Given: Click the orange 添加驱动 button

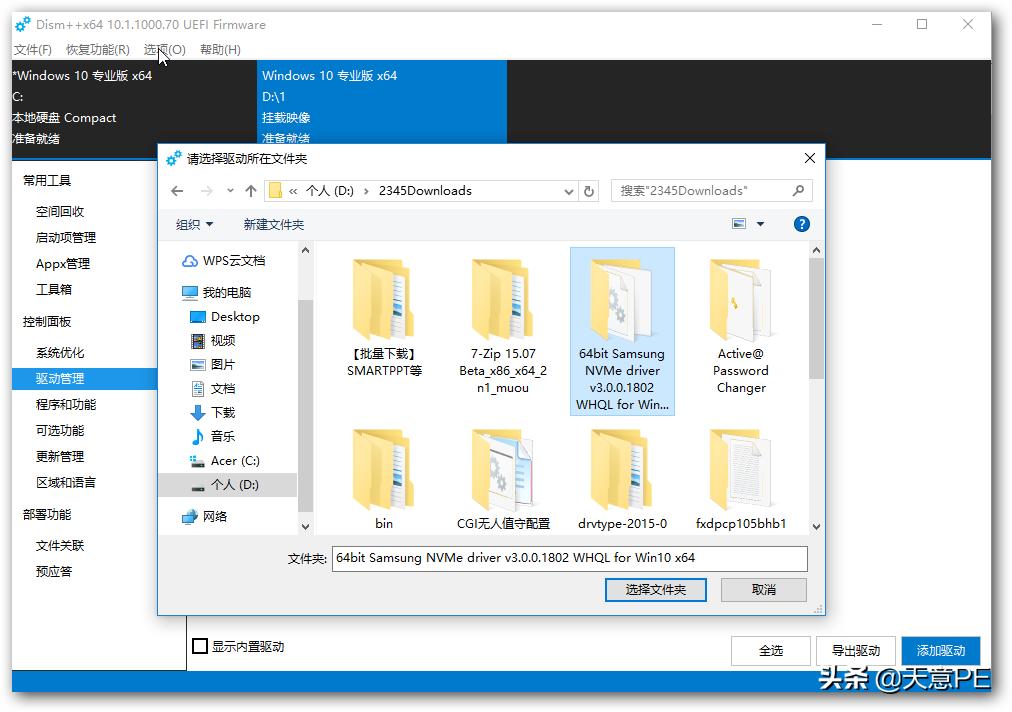Looking at the screenshot, I should pyautogui.click(x=940, y=649).
